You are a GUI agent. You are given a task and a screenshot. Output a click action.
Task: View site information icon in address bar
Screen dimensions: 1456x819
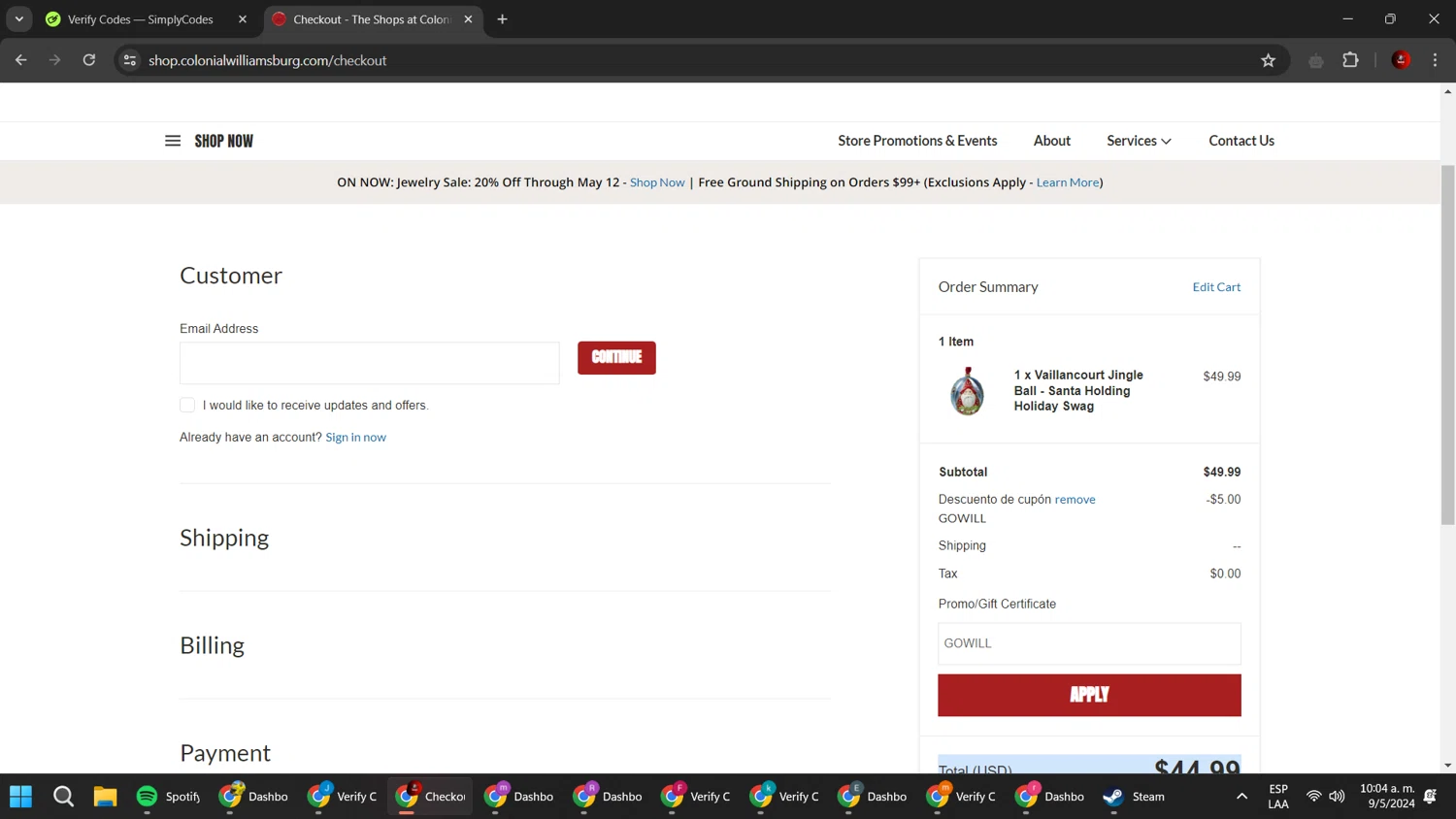130,60
